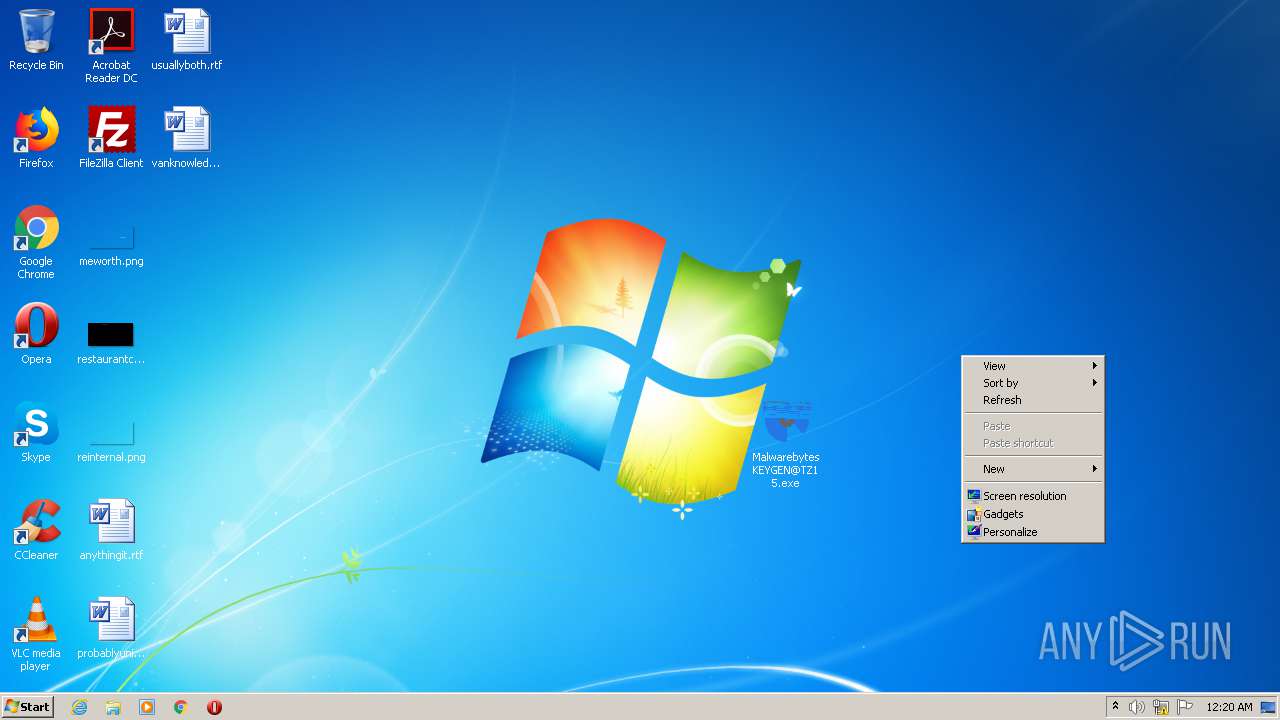Select the usuallyboth.rtf document icon
Image resolution: width=1280 pixels, height=720 pixels.
[186, 40]
